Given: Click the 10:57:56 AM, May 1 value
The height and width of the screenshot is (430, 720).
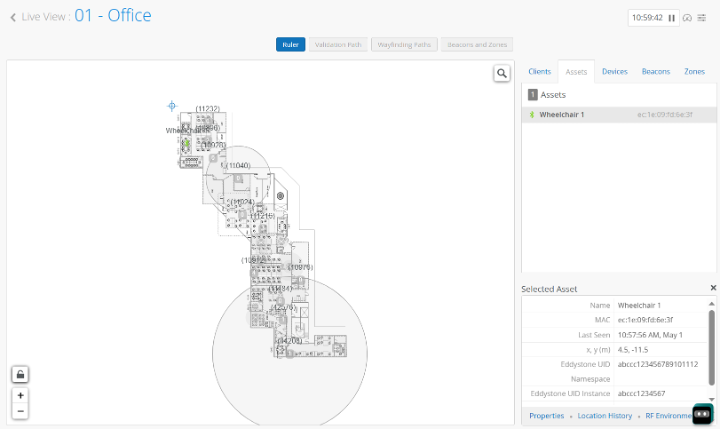Looking at the screenshot, I should click(650, 335).
